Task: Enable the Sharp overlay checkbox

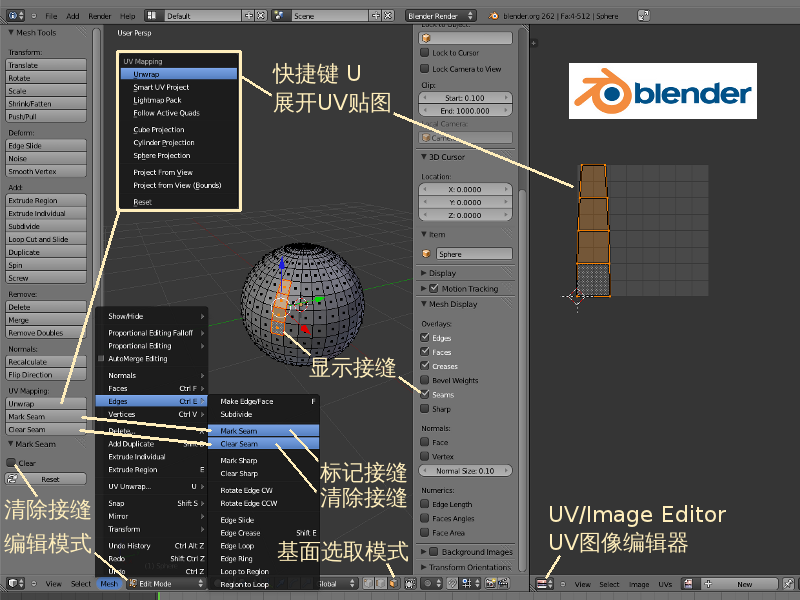Action: point(424,409)
